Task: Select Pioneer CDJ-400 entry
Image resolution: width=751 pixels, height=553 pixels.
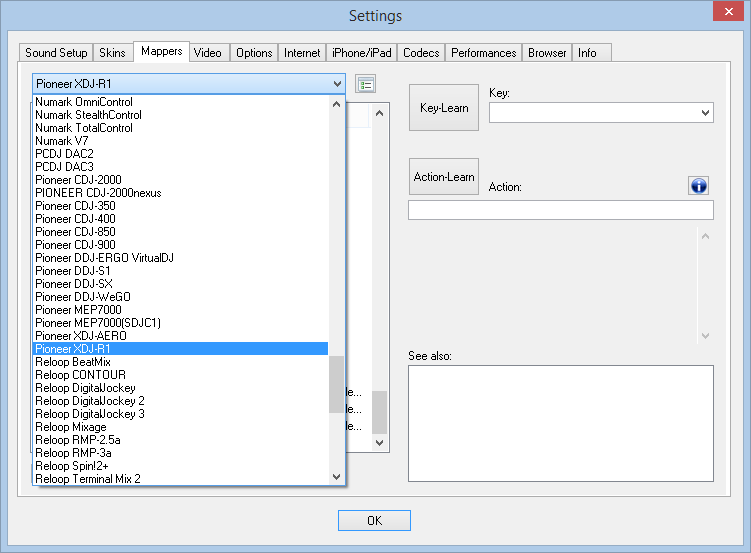Action: point(181,219)
